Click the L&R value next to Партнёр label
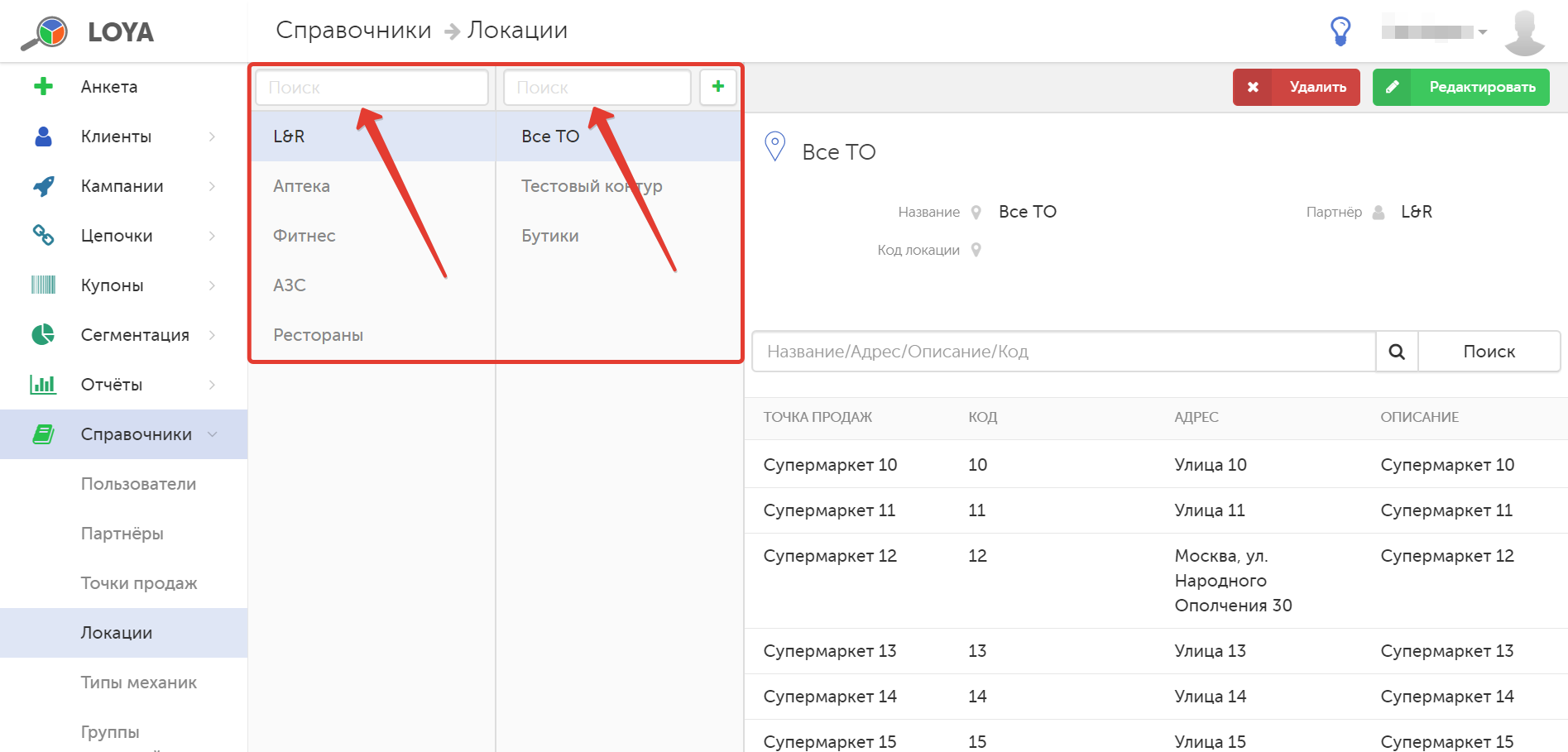Image resolution: width=1568 pixels, height=752 pixels. [1417, 212]
